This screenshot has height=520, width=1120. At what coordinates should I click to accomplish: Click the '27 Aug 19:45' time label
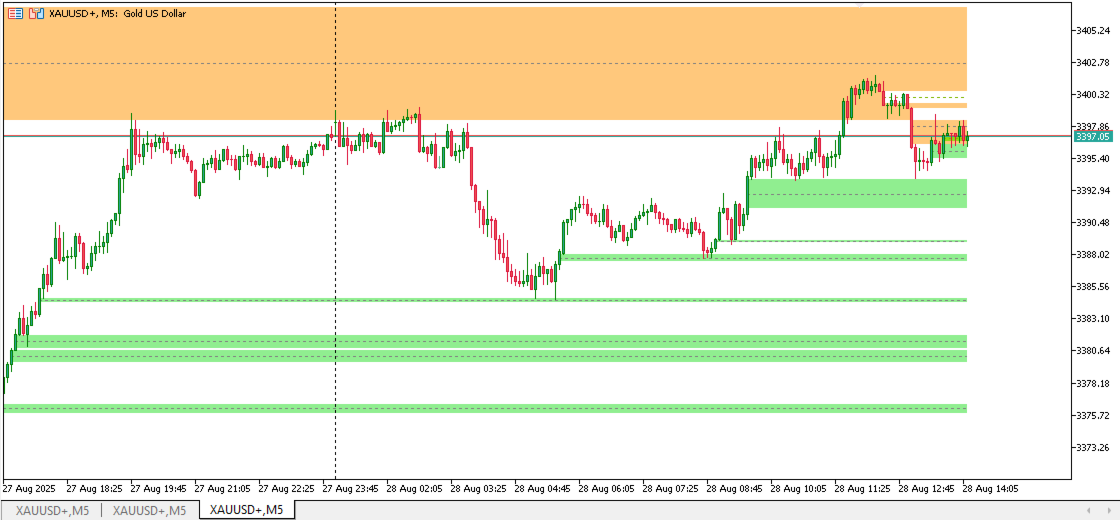click(x=159, y=489)
